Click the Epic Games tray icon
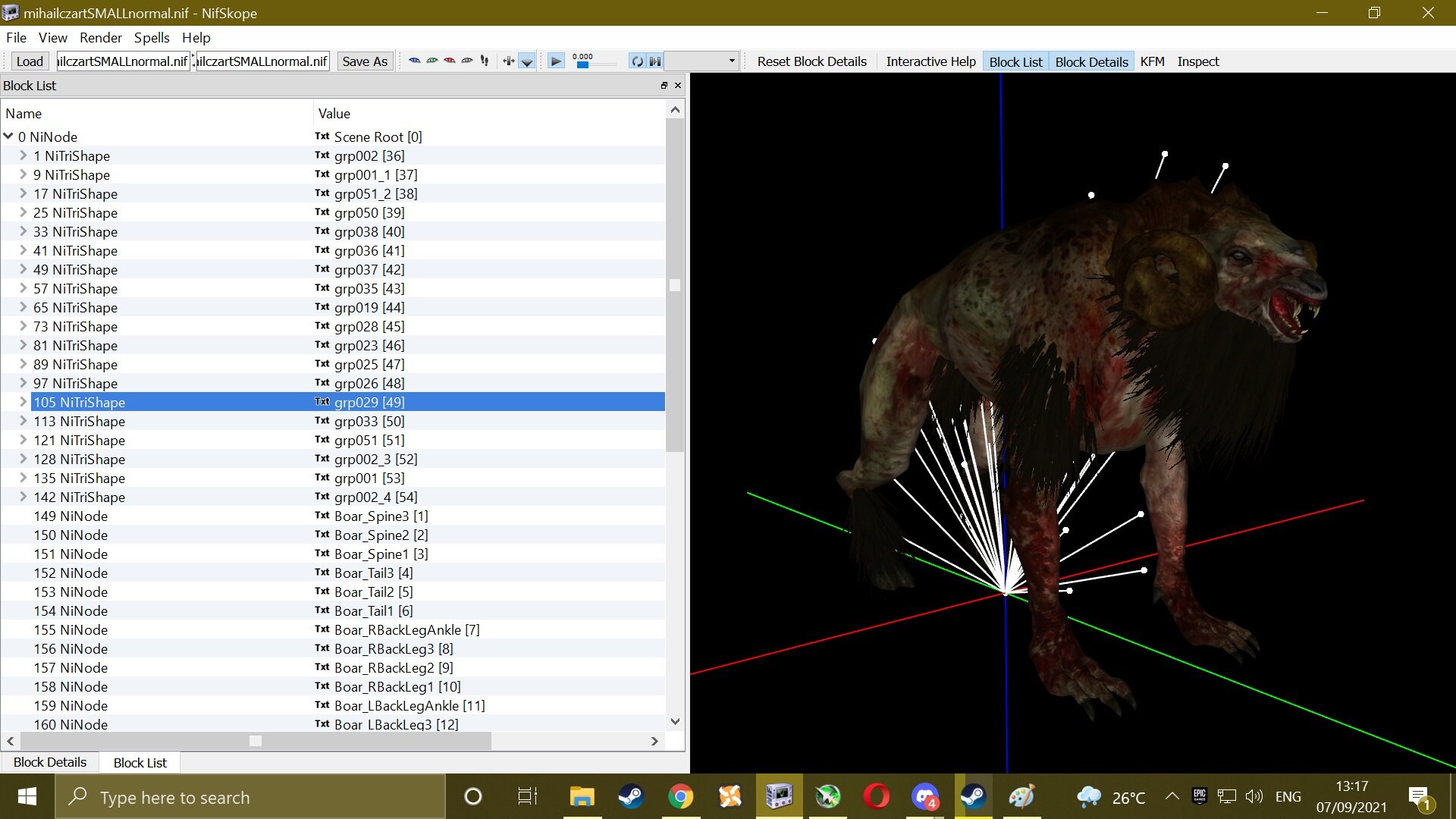 pos(1199,796)
